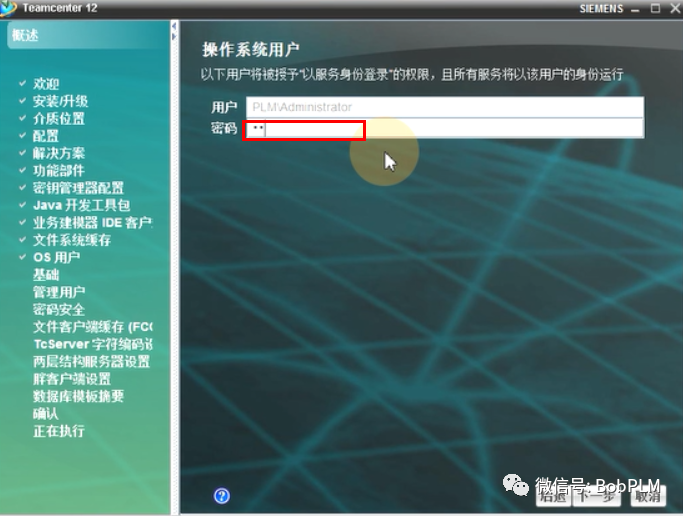Click the password 密码 input field

445,129
